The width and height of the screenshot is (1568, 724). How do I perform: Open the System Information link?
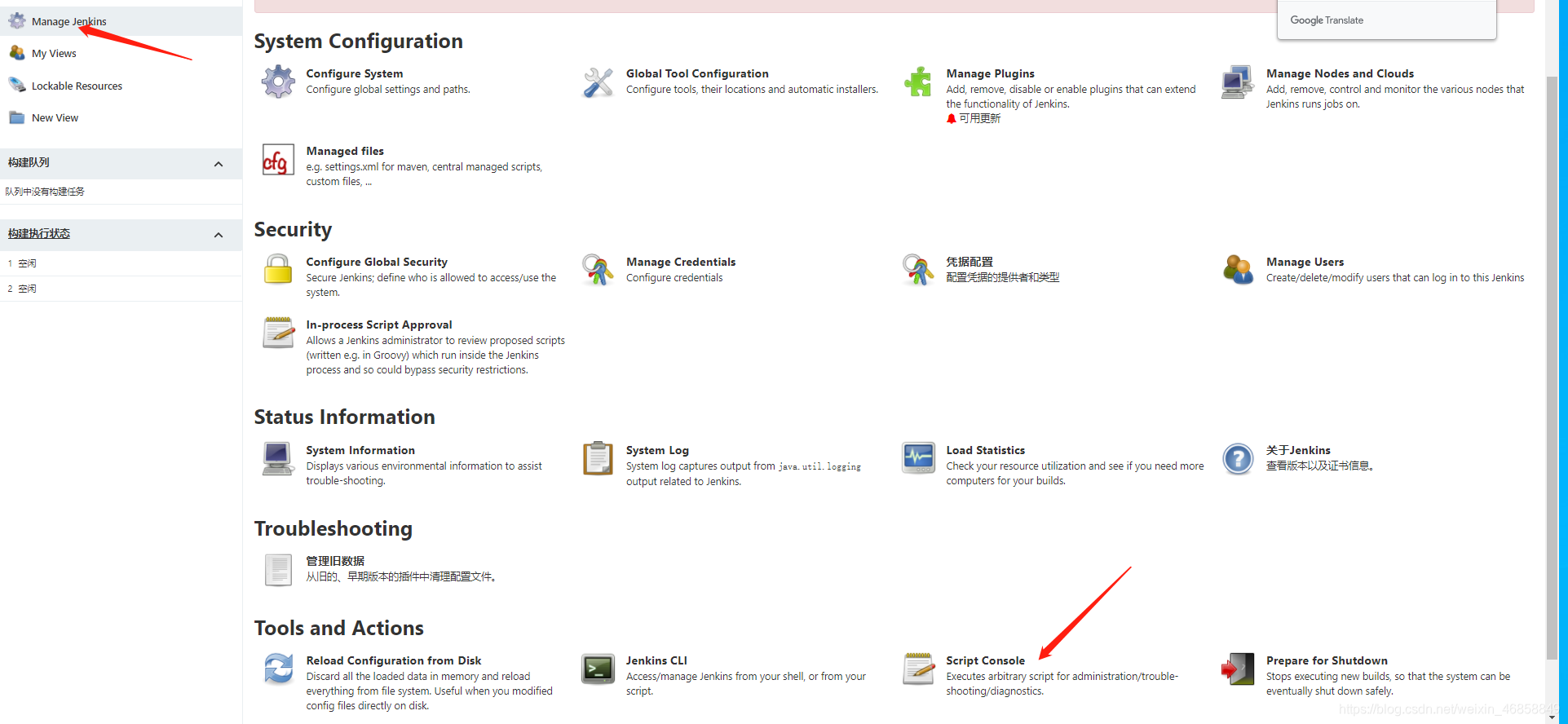(x=360, y=450)
